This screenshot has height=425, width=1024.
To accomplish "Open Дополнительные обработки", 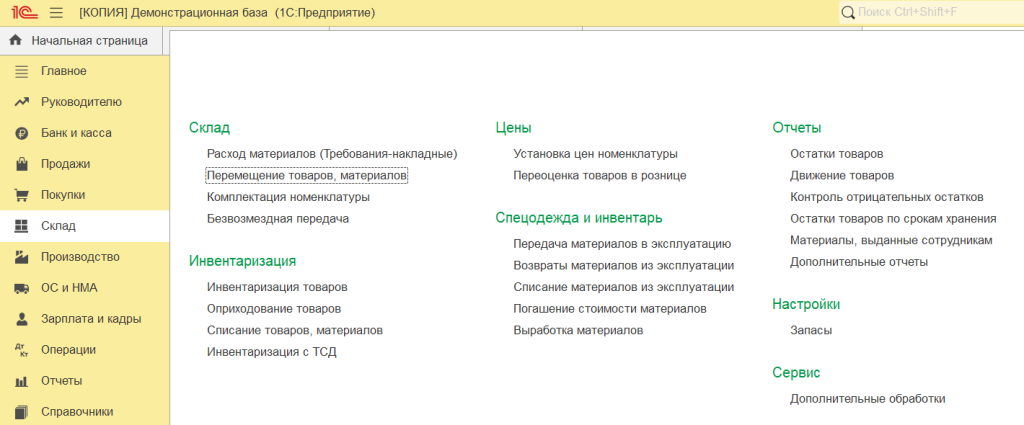I will 868,399.
